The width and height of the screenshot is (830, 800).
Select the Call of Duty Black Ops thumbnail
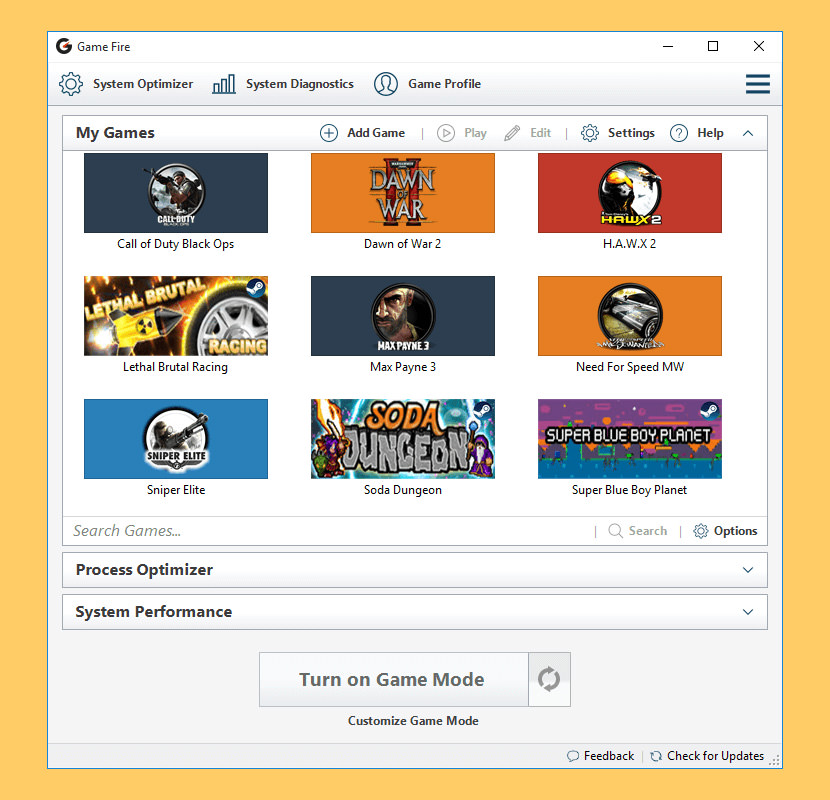pyautogui.click(x=176, y=193)
